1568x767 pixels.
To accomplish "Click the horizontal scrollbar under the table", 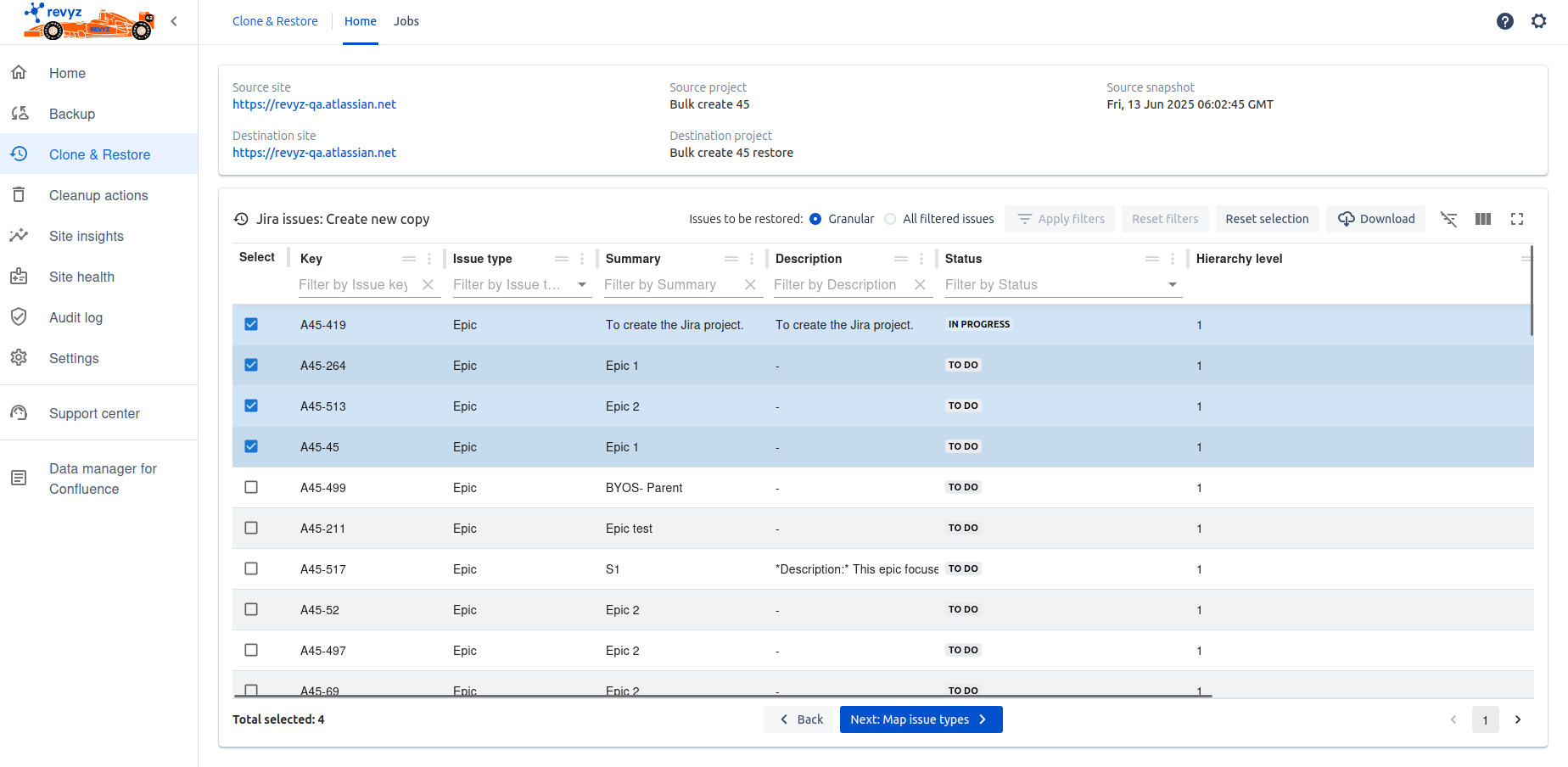I will point(721,696).
